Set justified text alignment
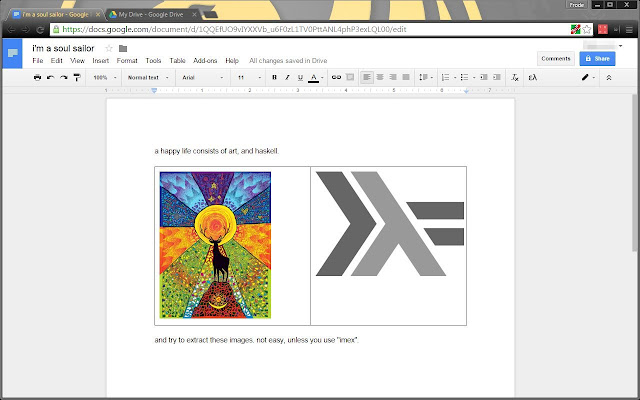The height and width of the screenshot is (400, 640). [406, 77]
